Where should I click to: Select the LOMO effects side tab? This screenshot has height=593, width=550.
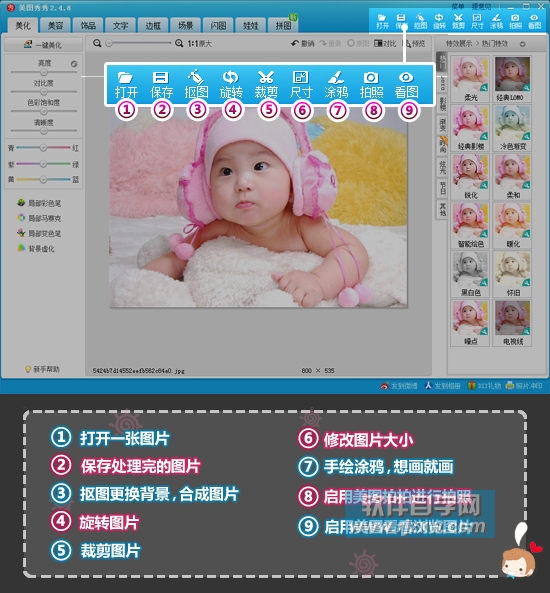pos(442,83)
